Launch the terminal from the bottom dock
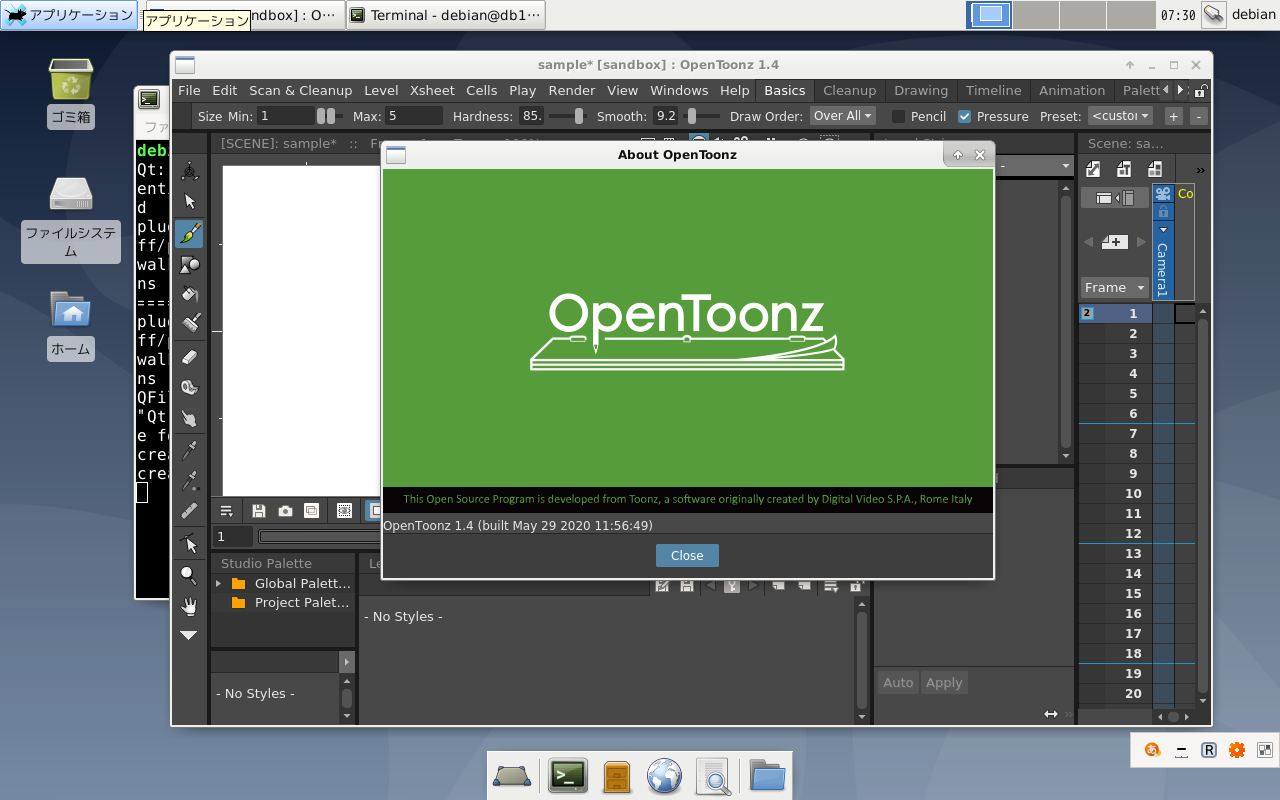1280x800 pixels. pyautogui.click(x=568, y=775)
